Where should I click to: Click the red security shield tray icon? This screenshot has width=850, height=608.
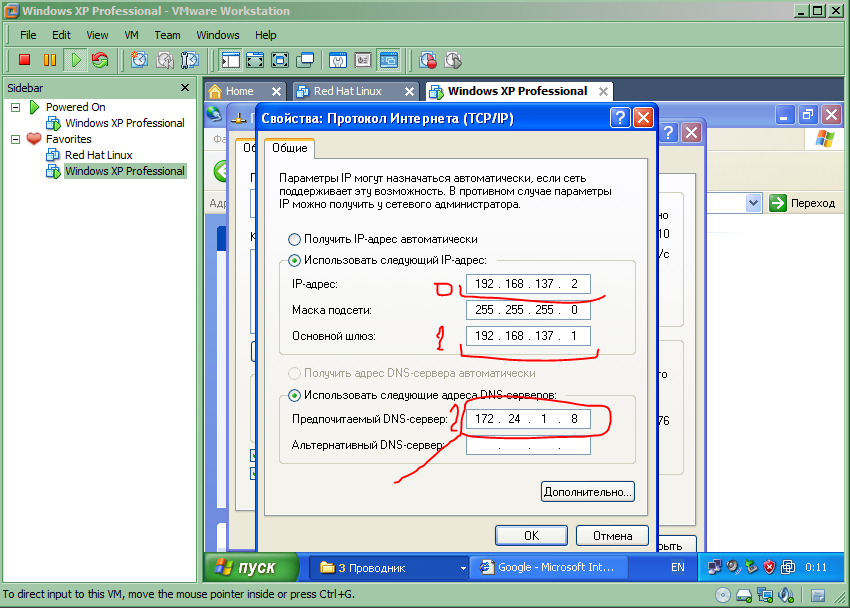(769, 567)
